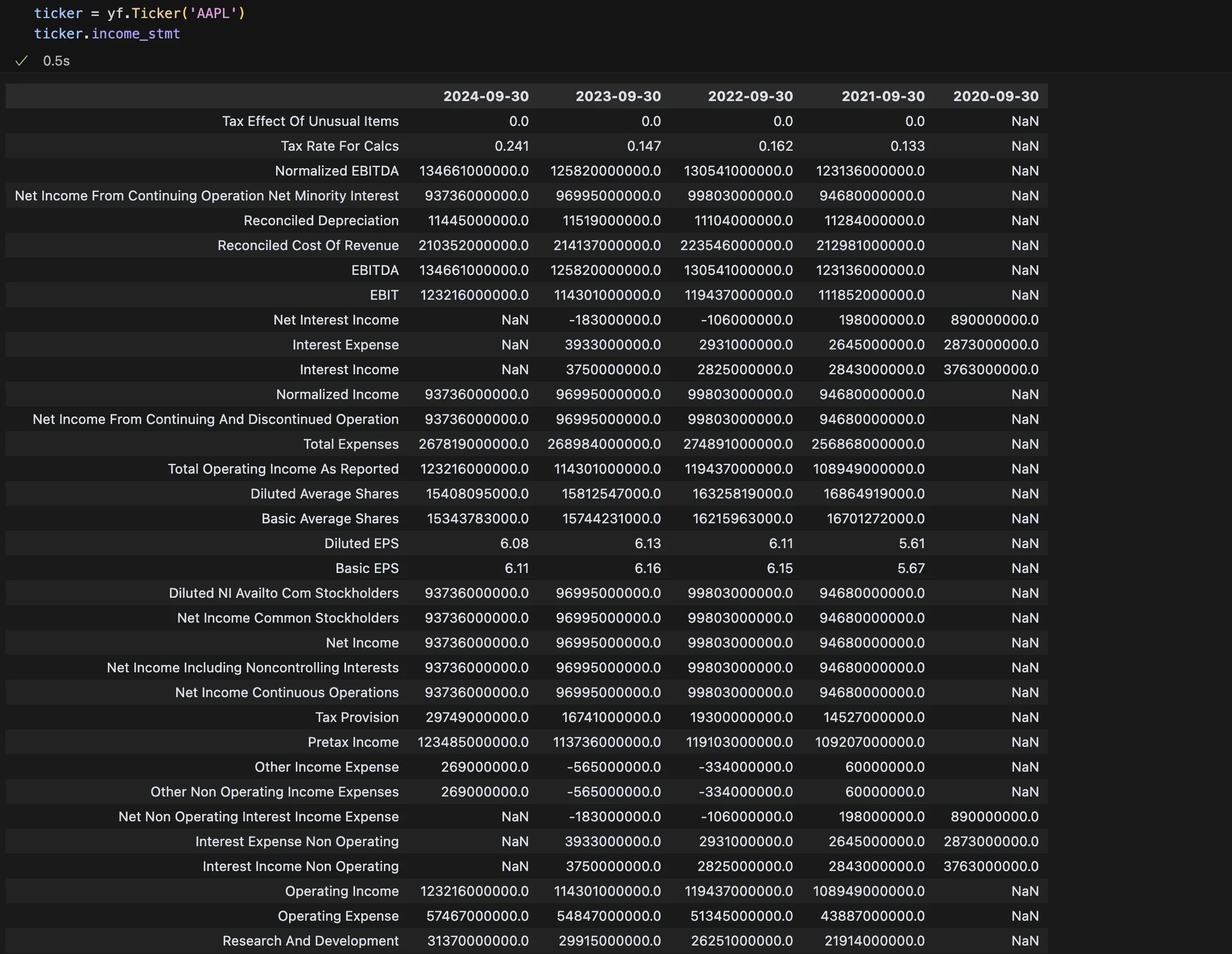The image size is (1232, 954).
Task: Click the 2024-09-30 column header
Action: coord(486,97)
